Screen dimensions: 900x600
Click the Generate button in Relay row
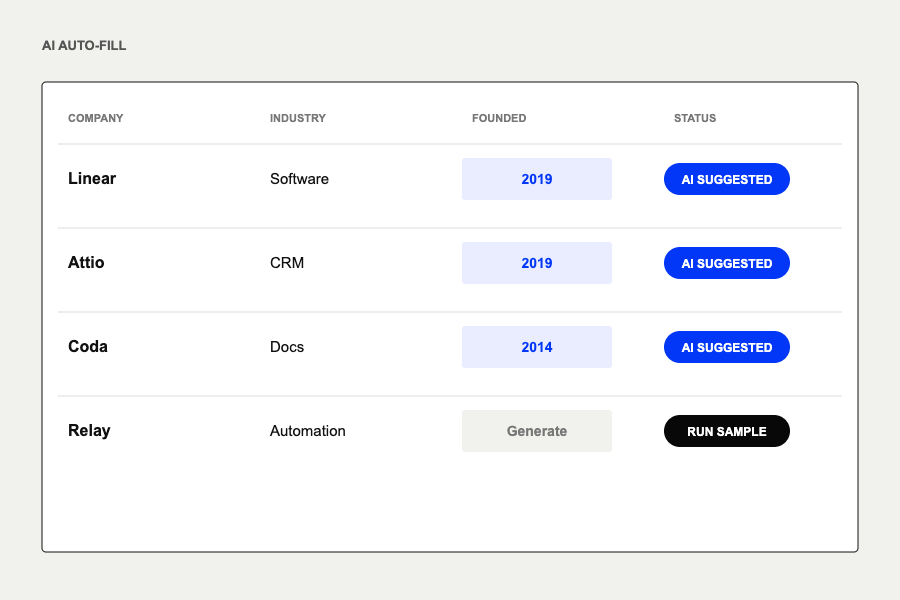coord(537,431)
